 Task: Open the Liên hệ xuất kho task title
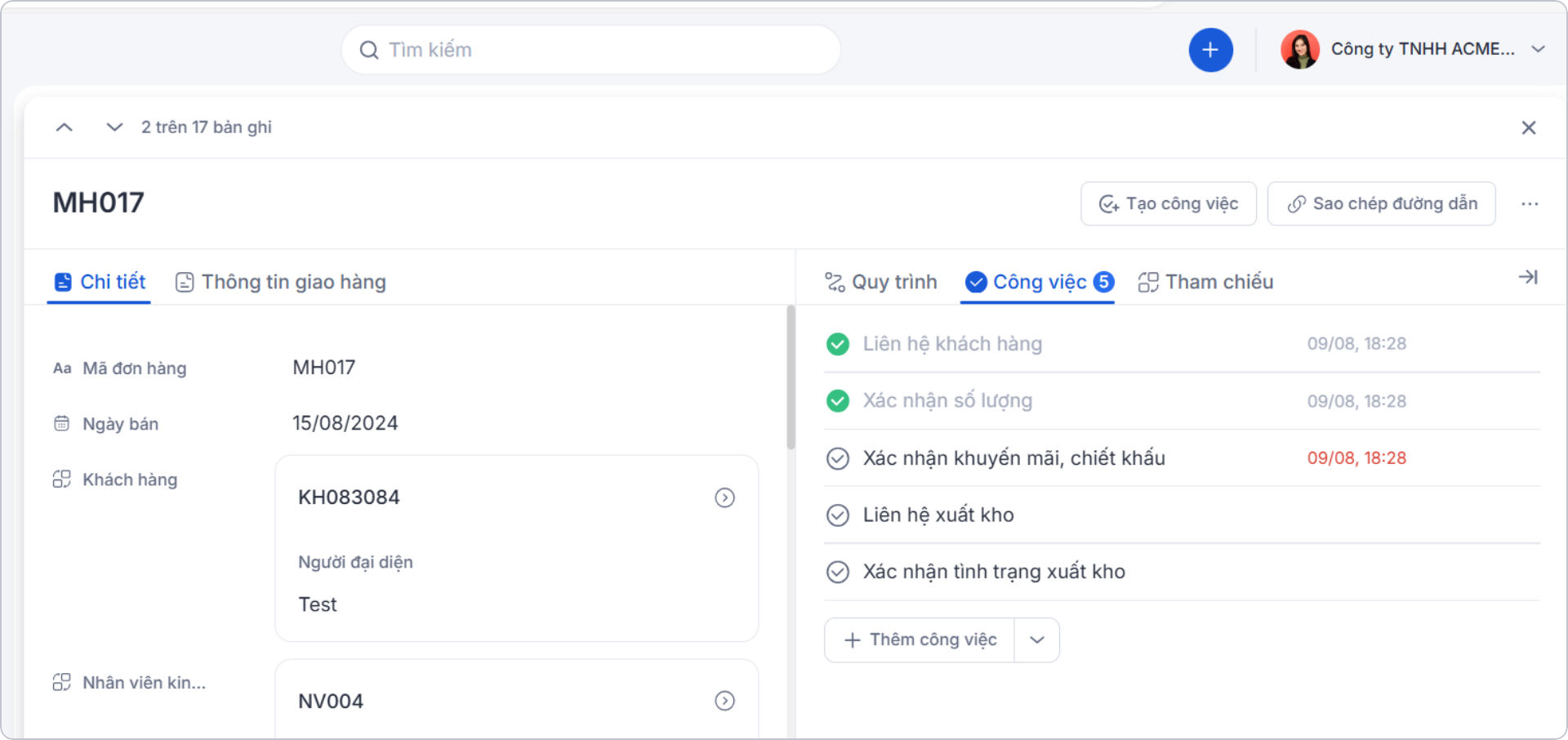(x=938, y=515)
